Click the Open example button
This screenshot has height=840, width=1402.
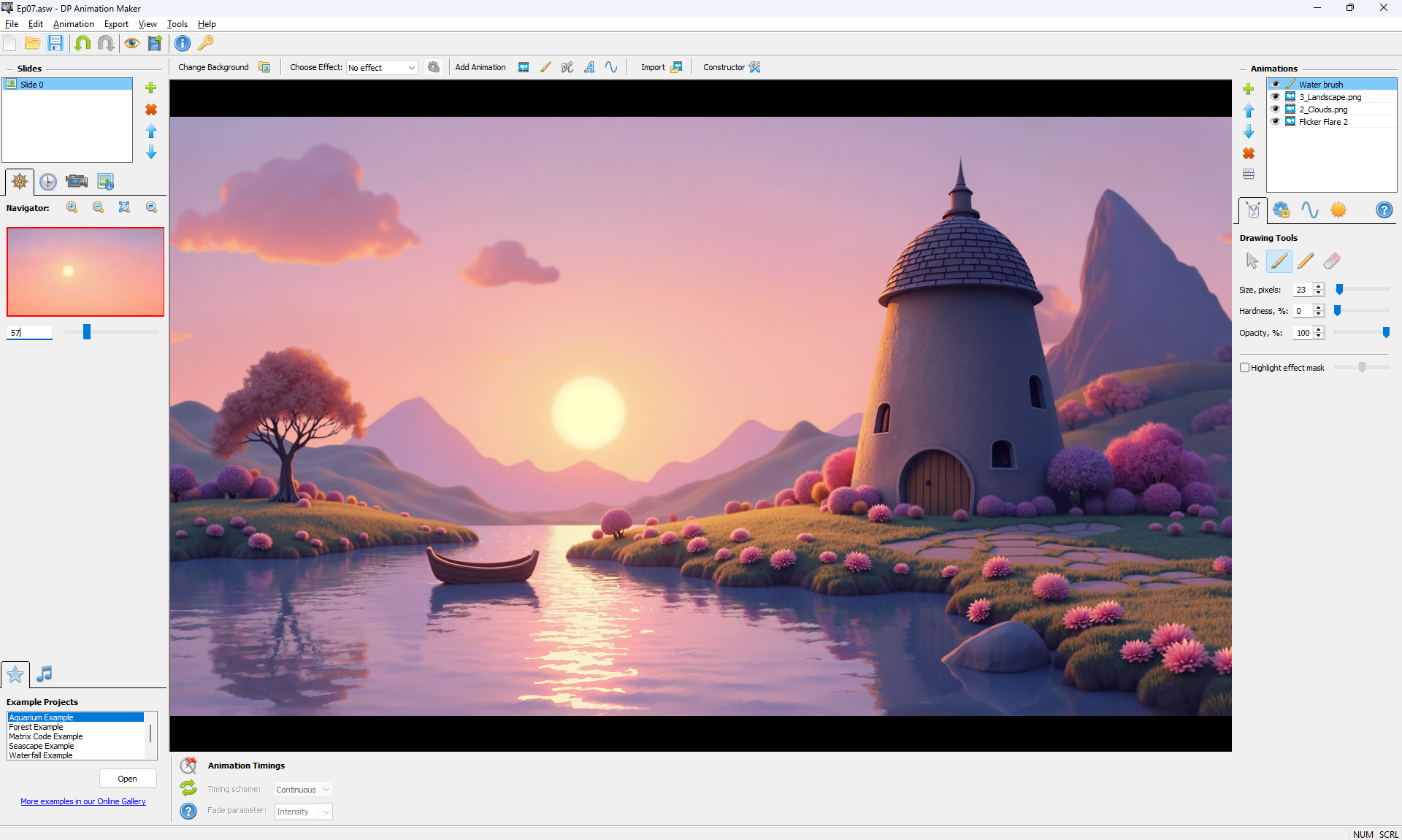pyautogui.click(x=128, y=779)
